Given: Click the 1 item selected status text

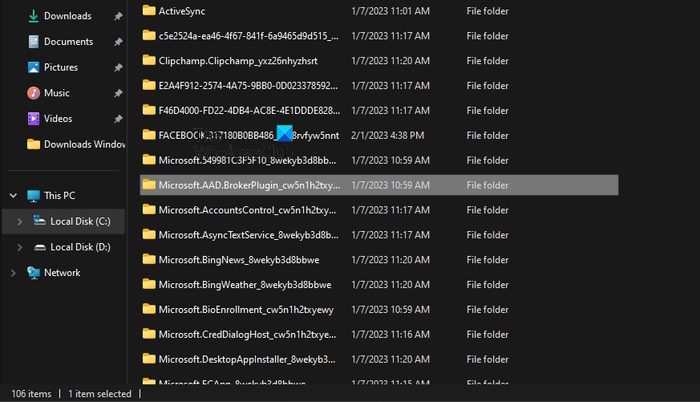Looking at the screenshot, I should click(100, 394).
